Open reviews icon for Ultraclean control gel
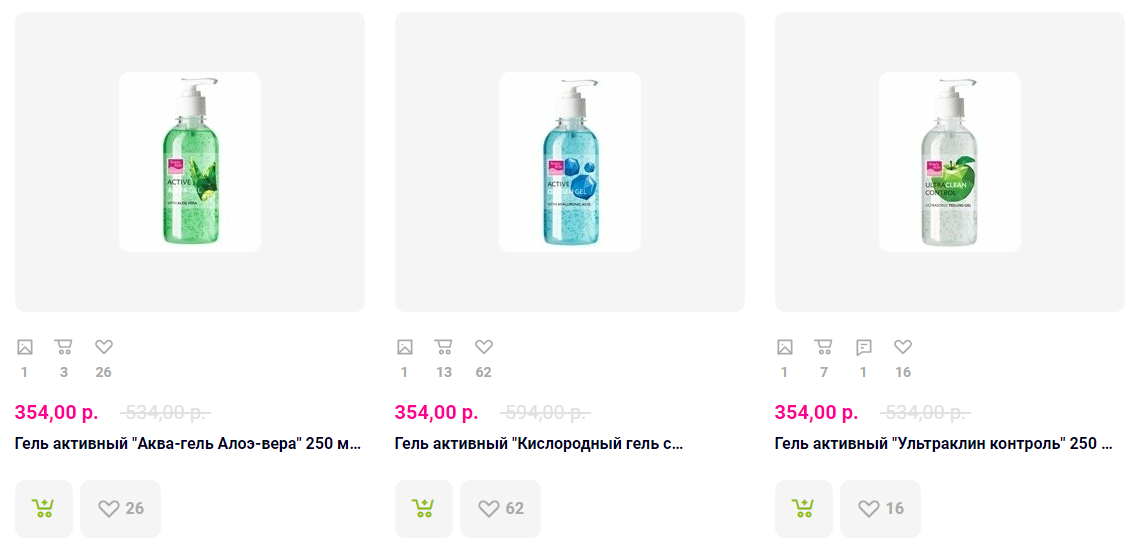1136x550 pixels. tap(864, 347)
